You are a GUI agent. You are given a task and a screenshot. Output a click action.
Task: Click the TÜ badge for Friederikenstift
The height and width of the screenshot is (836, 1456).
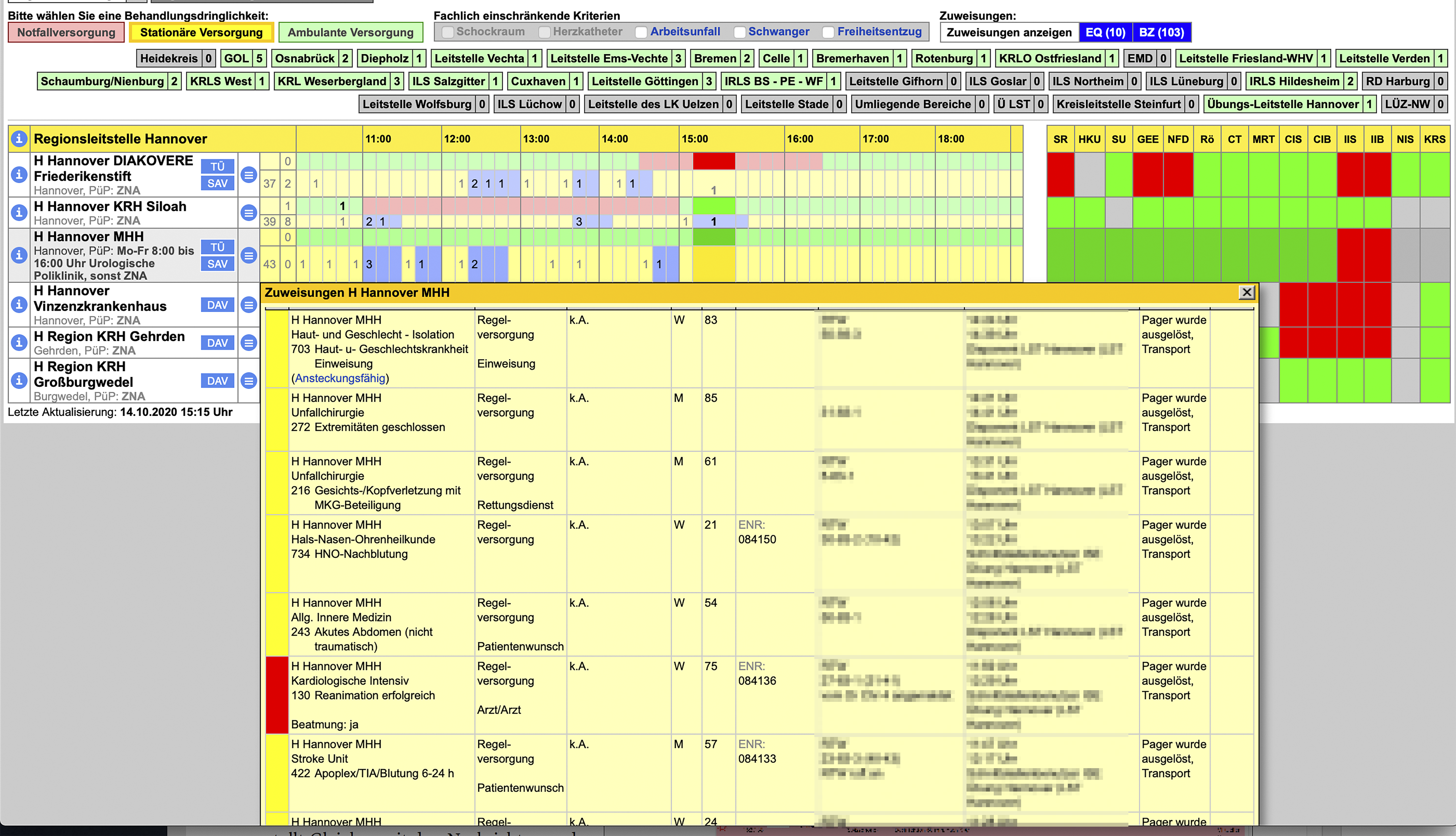pyautogui.click(x=217, y=167)
